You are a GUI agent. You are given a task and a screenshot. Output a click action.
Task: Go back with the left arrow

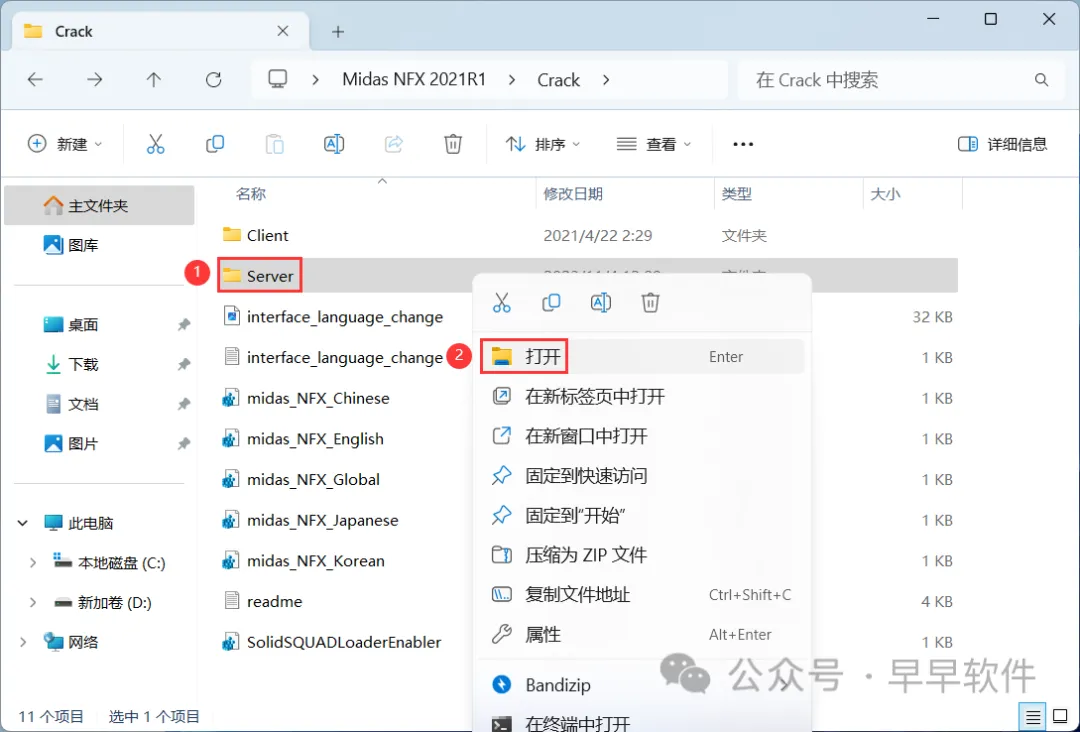[x=35, y=80]
